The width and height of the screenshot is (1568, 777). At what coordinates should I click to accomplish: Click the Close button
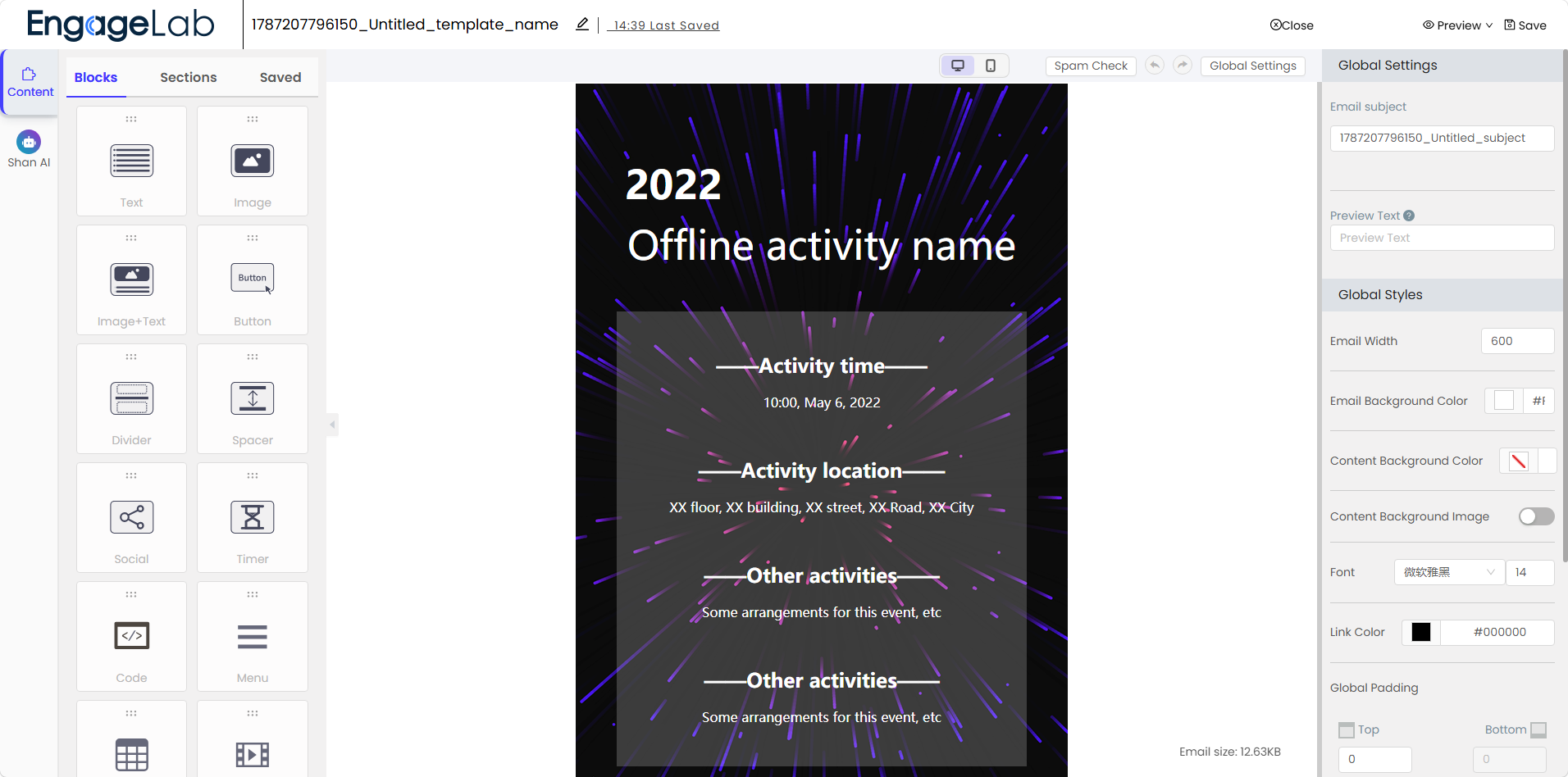point(1292,25)
